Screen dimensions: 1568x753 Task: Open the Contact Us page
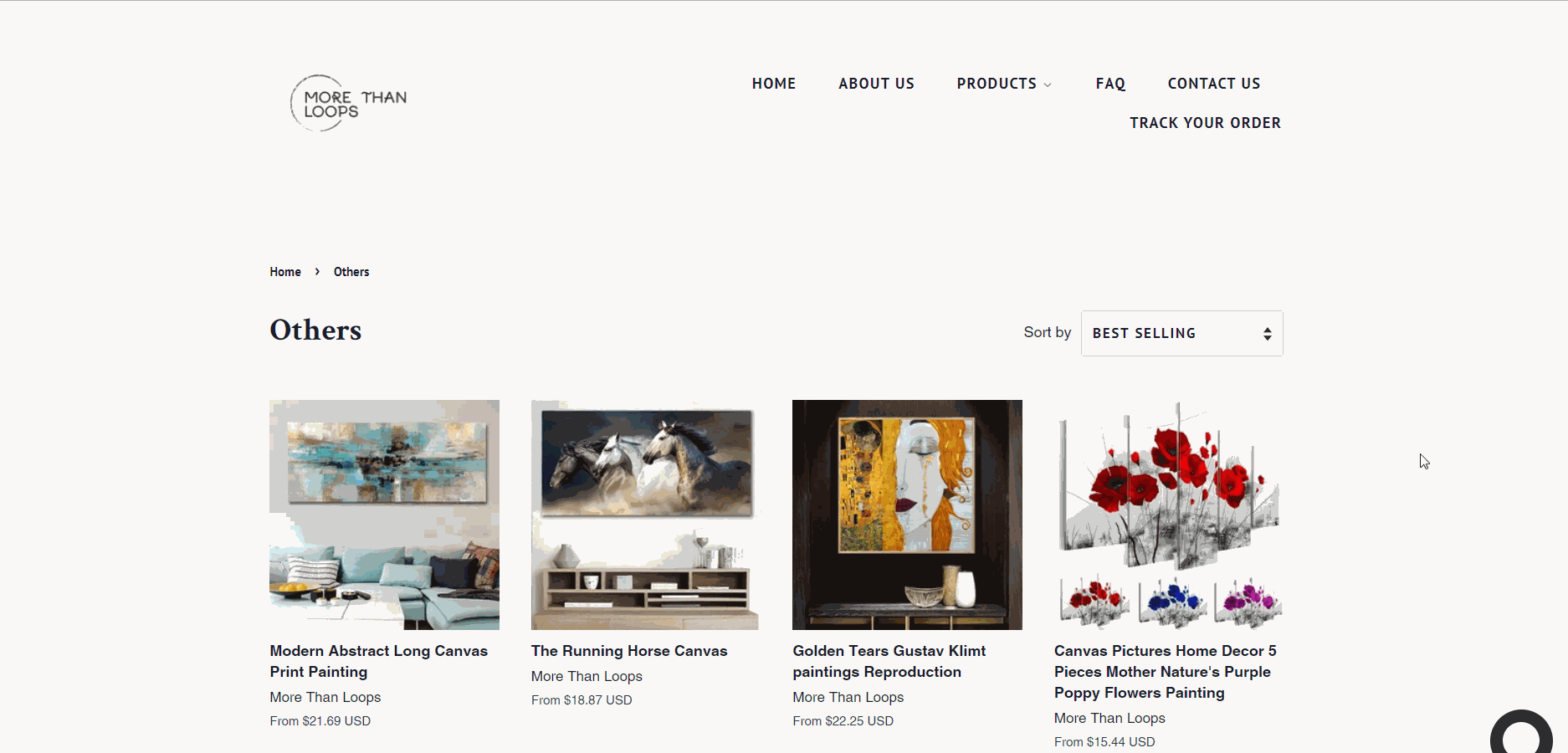click(x=1214, y=84)
